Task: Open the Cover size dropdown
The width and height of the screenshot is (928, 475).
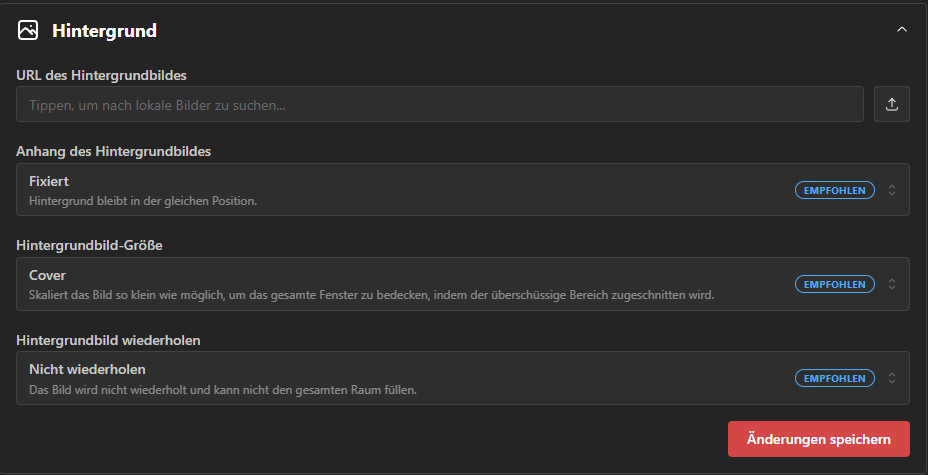Action: click(400, 284)
